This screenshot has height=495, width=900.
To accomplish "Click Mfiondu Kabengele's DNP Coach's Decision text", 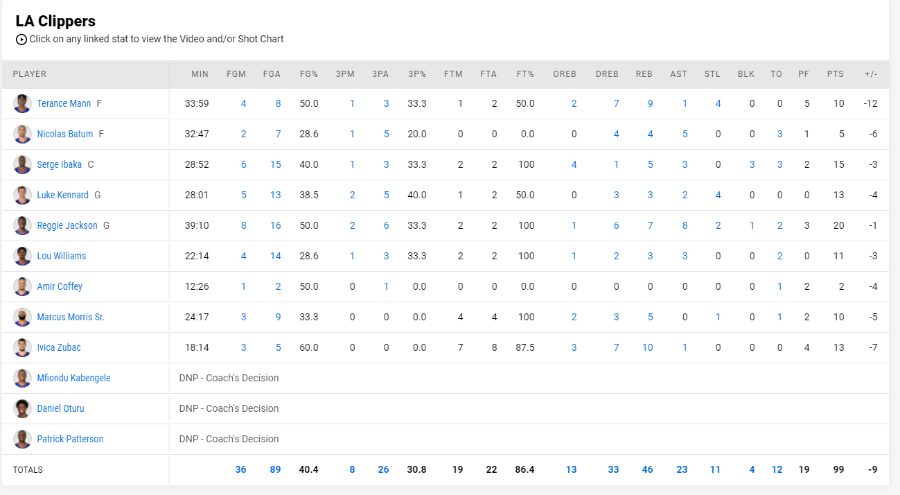I will 229,378.
